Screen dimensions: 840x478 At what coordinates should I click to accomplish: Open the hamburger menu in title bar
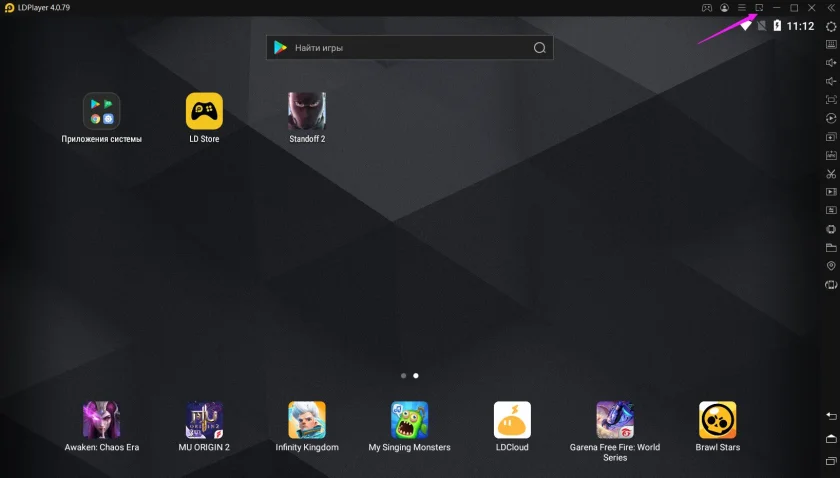(x=742, y=8)
